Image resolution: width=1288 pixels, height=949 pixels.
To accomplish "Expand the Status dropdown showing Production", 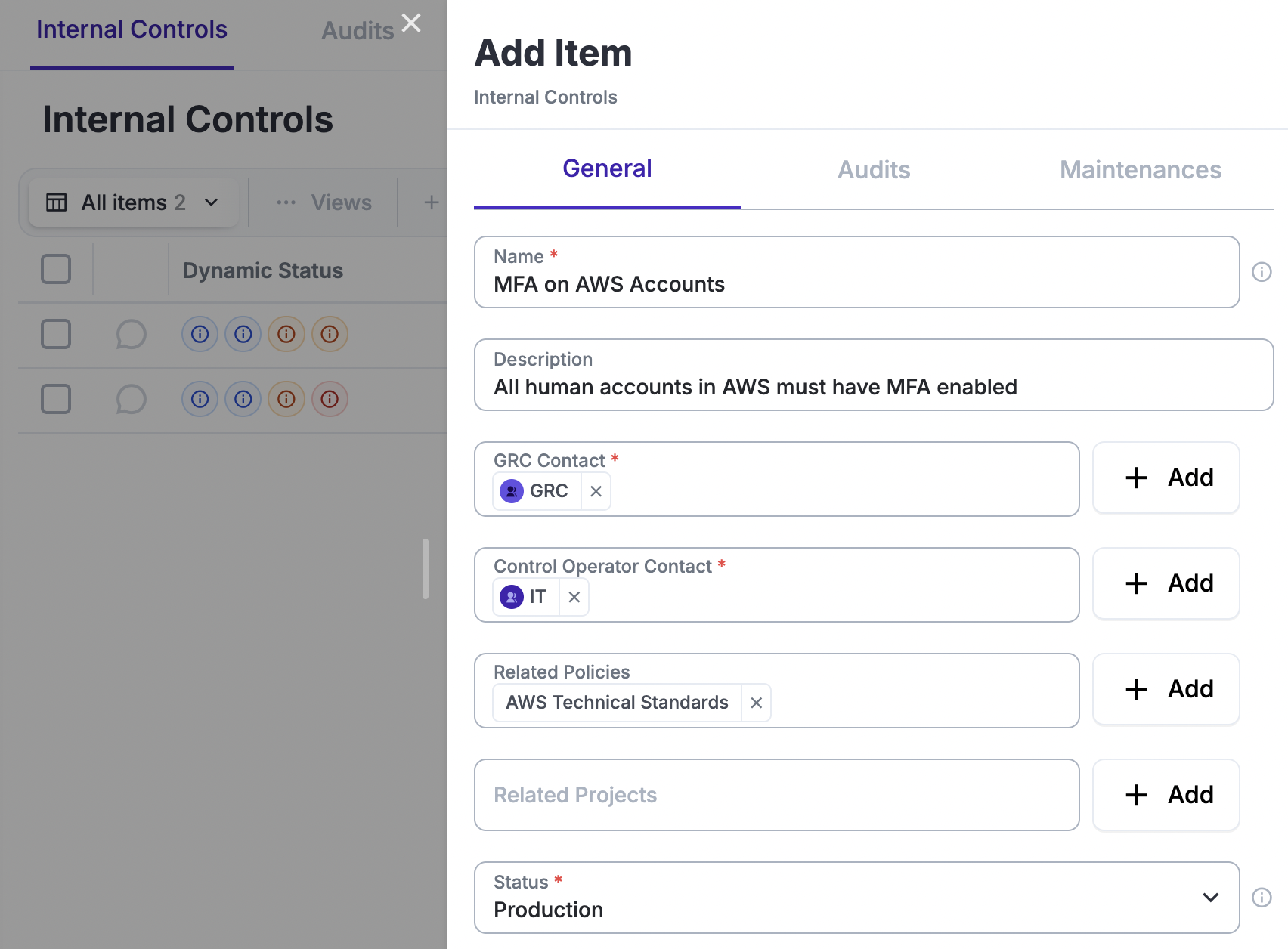I will pos(1209,898).
